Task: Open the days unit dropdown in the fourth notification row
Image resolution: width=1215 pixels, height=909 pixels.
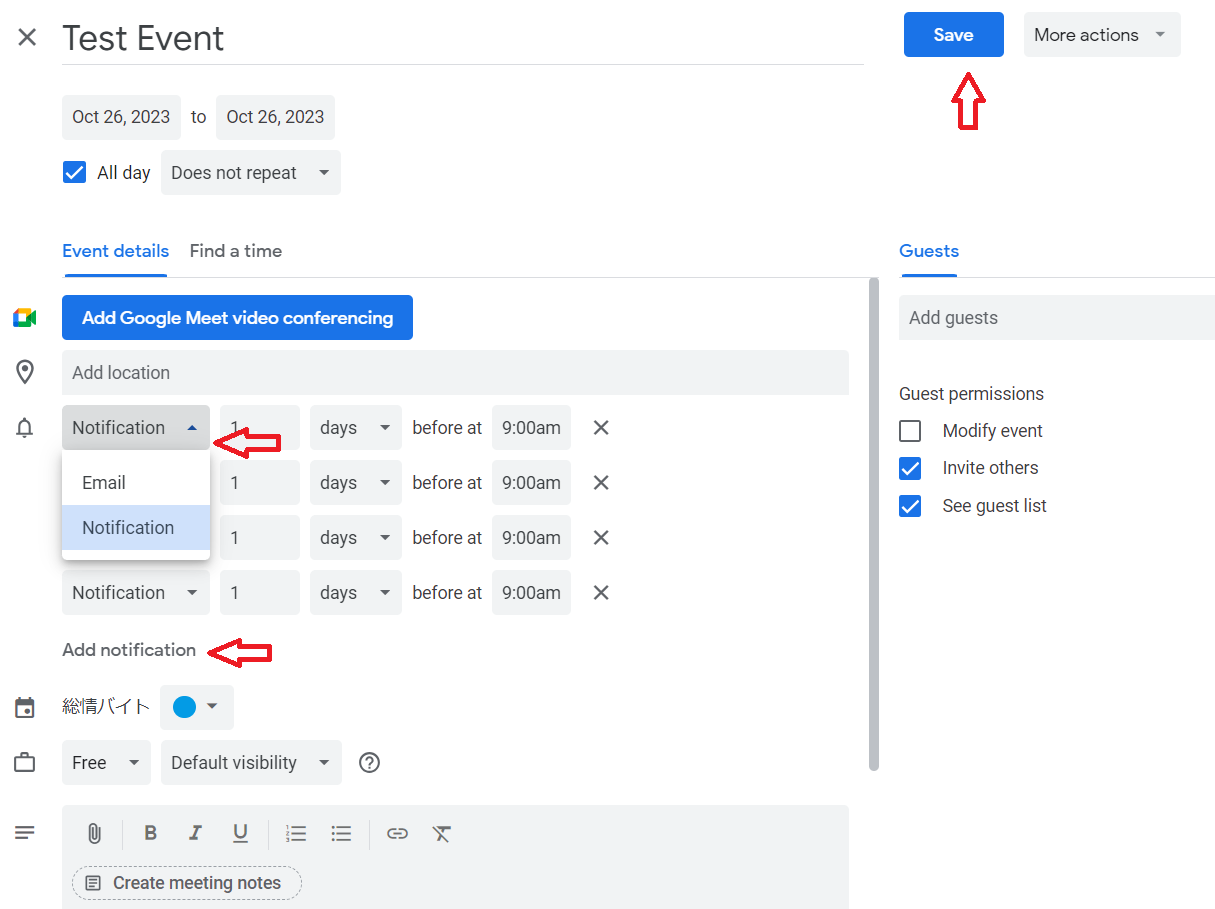Action: 356,593
